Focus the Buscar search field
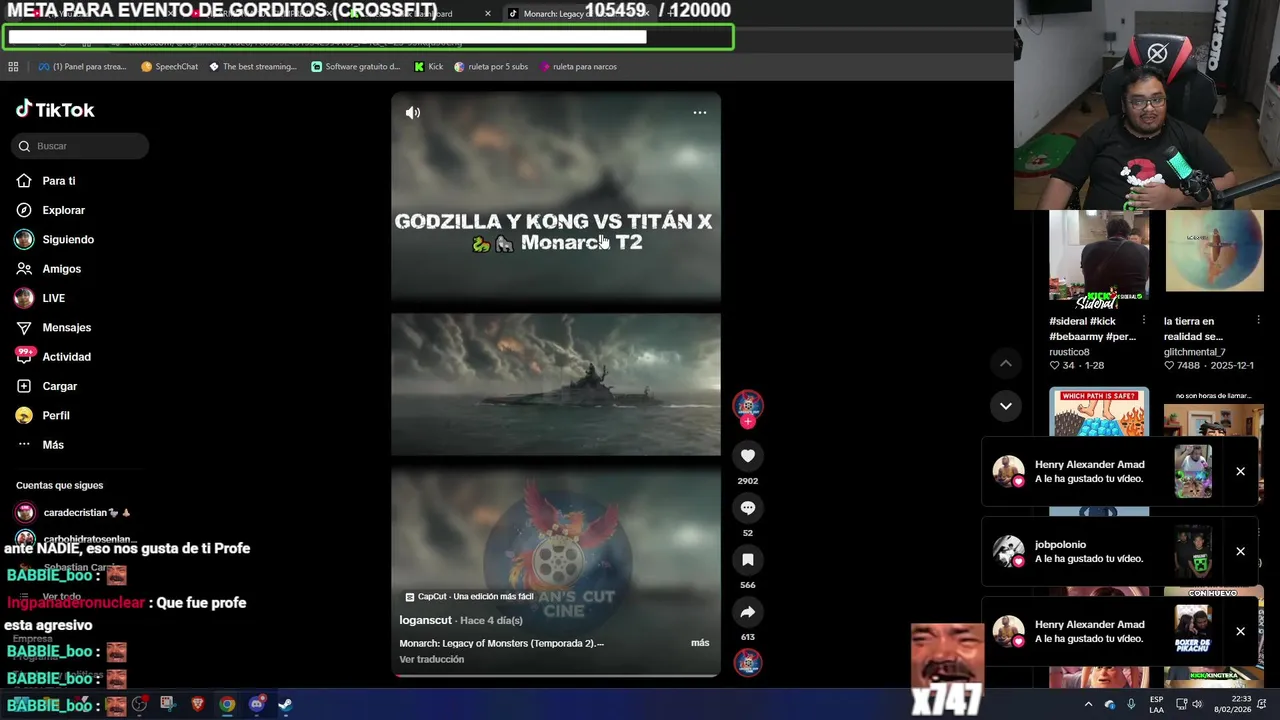 pyautogui.click(x=80, y=146)
